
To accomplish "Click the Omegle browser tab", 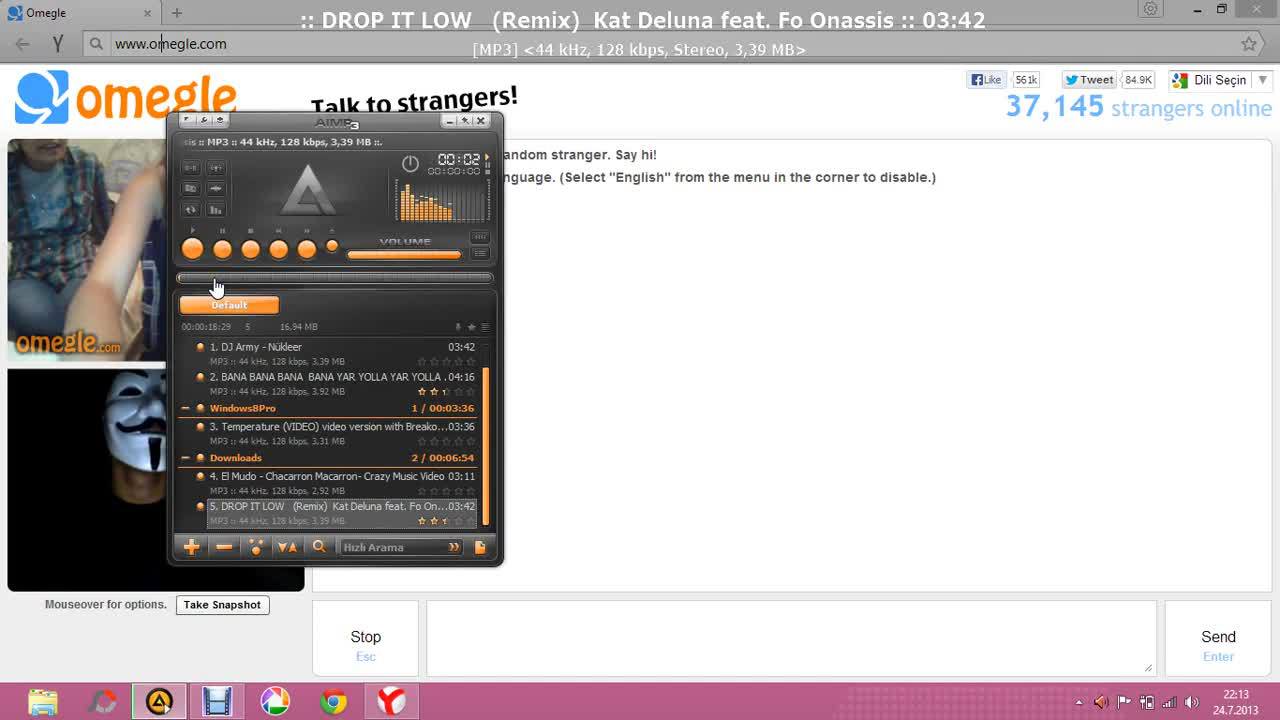I will (80, 13).
